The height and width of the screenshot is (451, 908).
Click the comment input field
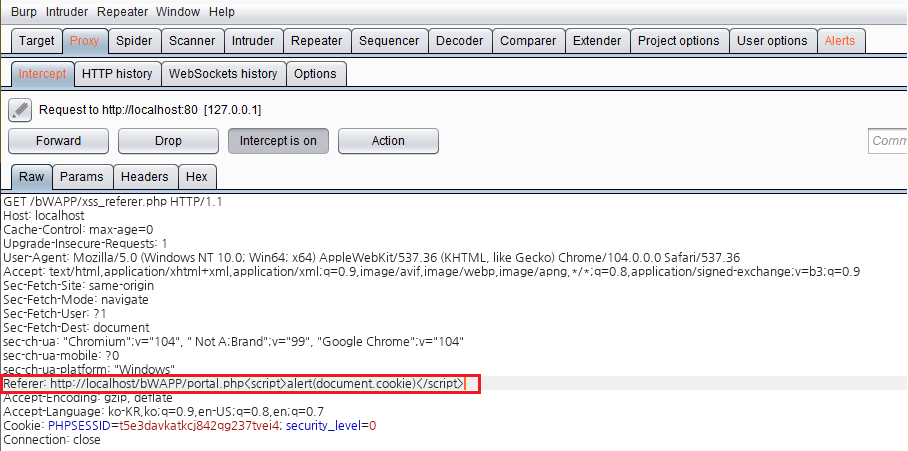click(x=888, y=141)
